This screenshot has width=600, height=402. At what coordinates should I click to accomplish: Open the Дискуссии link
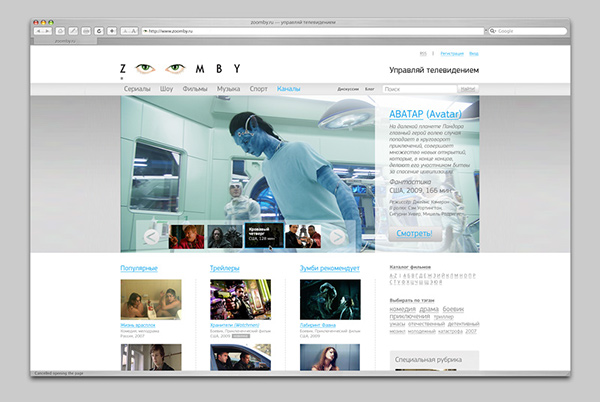[x=348, y=89]
